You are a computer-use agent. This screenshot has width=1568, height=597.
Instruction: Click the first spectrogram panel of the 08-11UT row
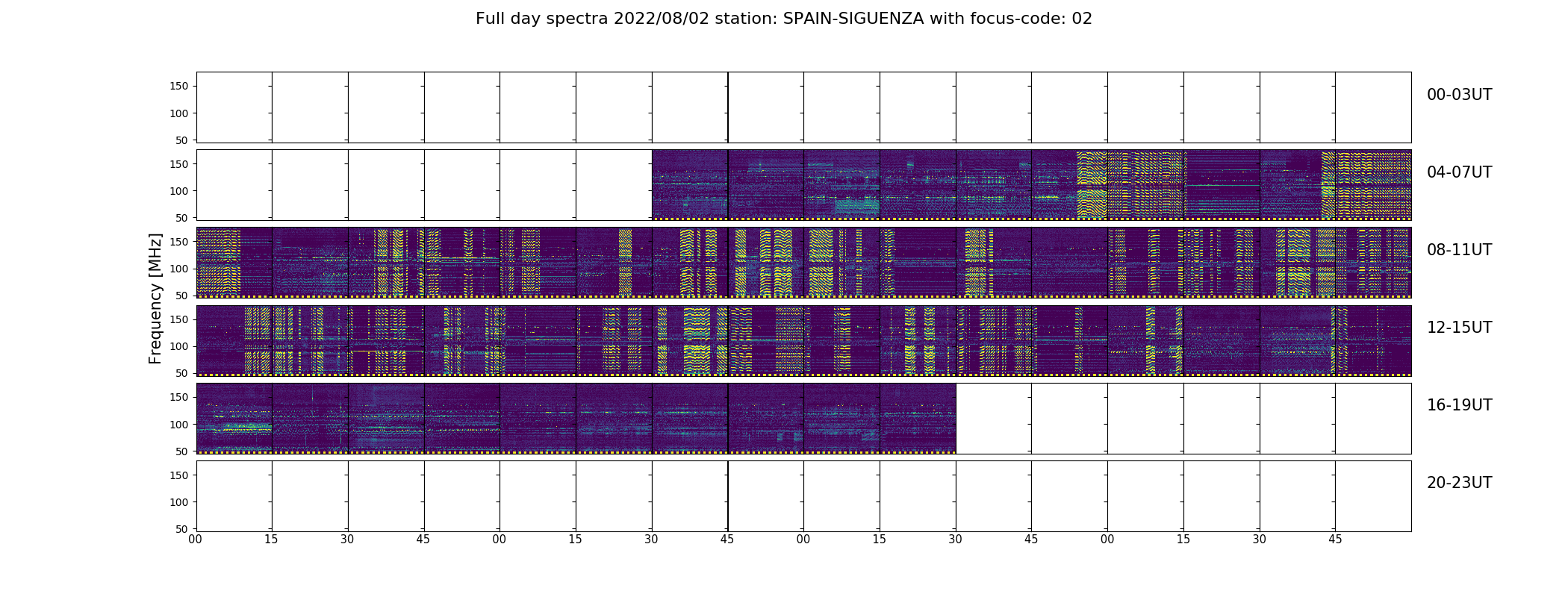point(234,263)
